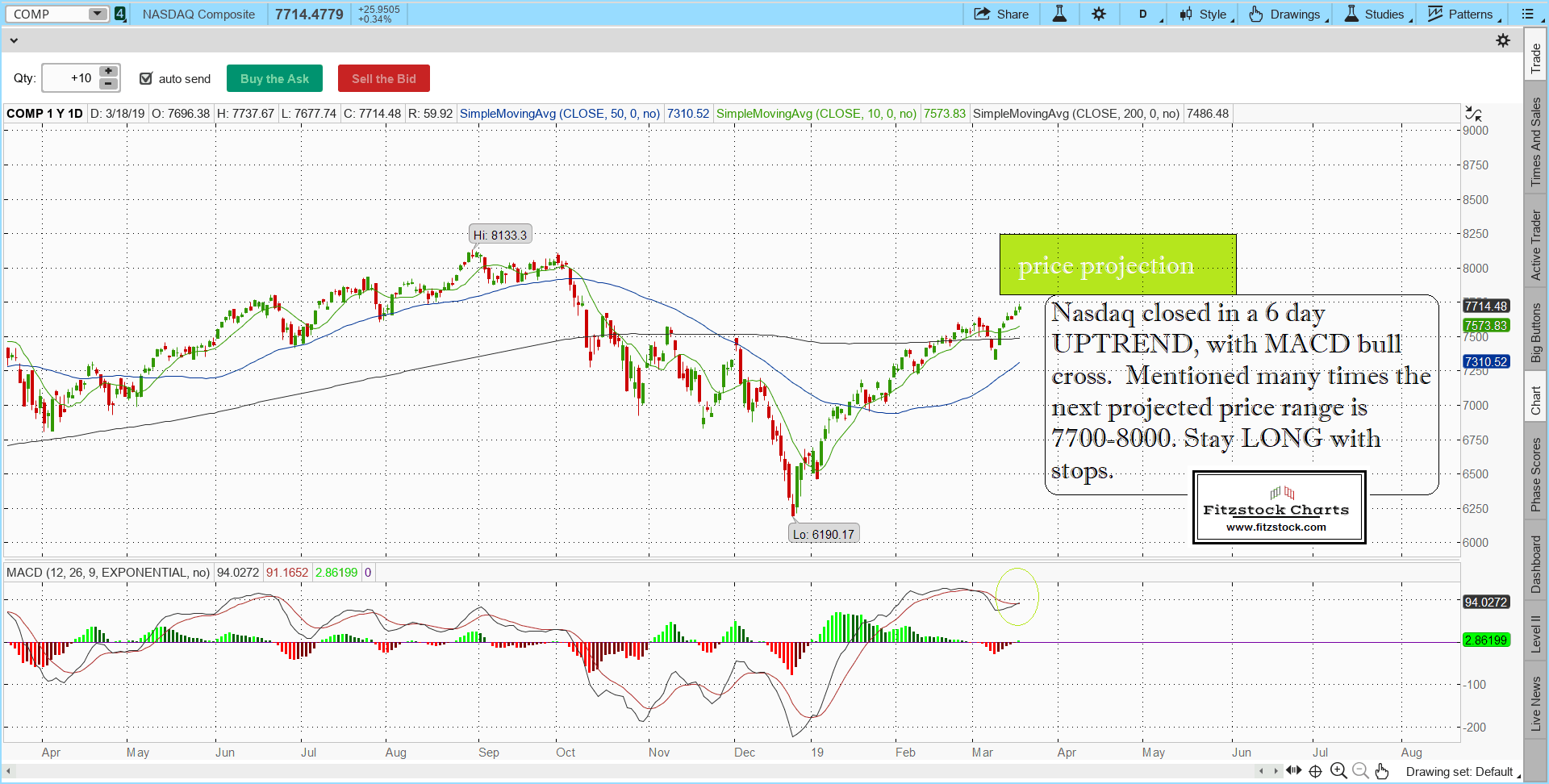Screen dimensions: 1549x784
Task: Click the Buy the Ask button
Action: tap(274, 78)
